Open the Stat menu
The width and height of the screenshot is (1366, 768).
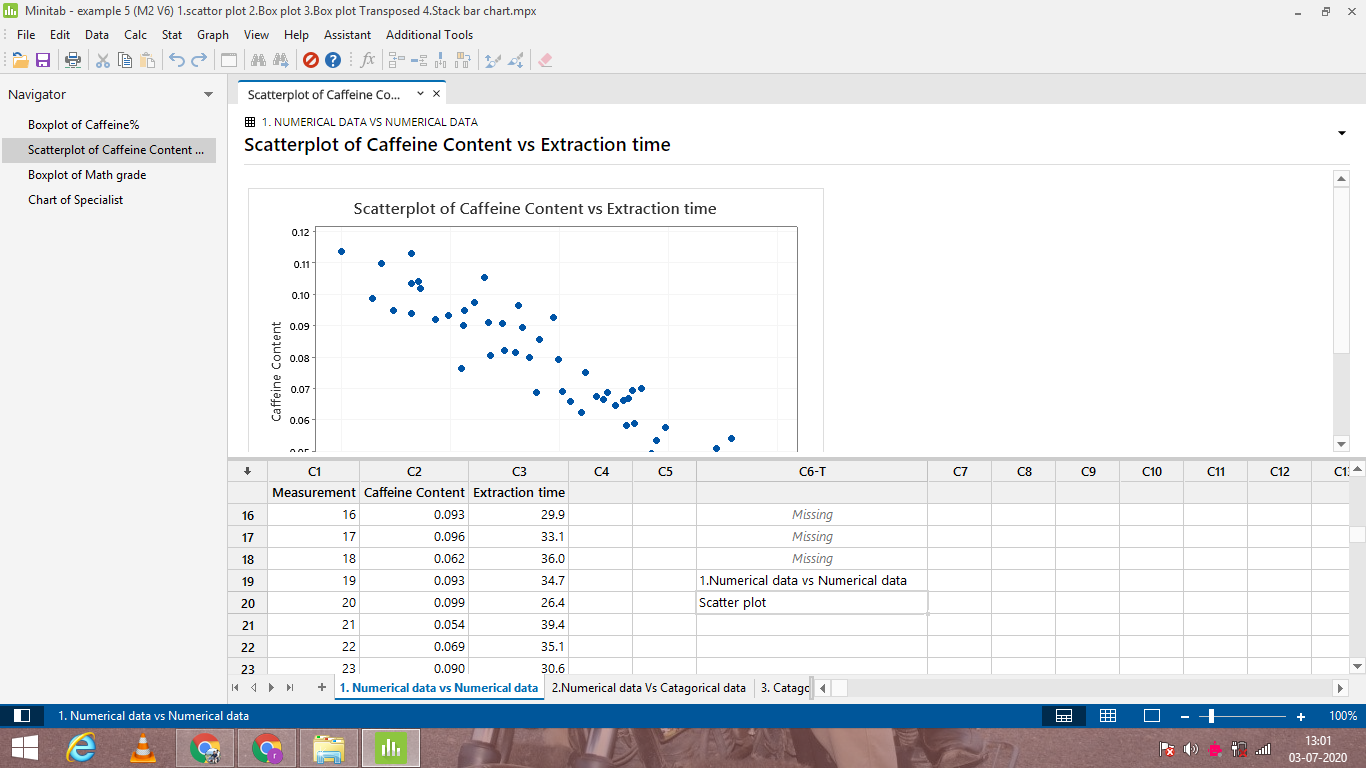point(172,35)
